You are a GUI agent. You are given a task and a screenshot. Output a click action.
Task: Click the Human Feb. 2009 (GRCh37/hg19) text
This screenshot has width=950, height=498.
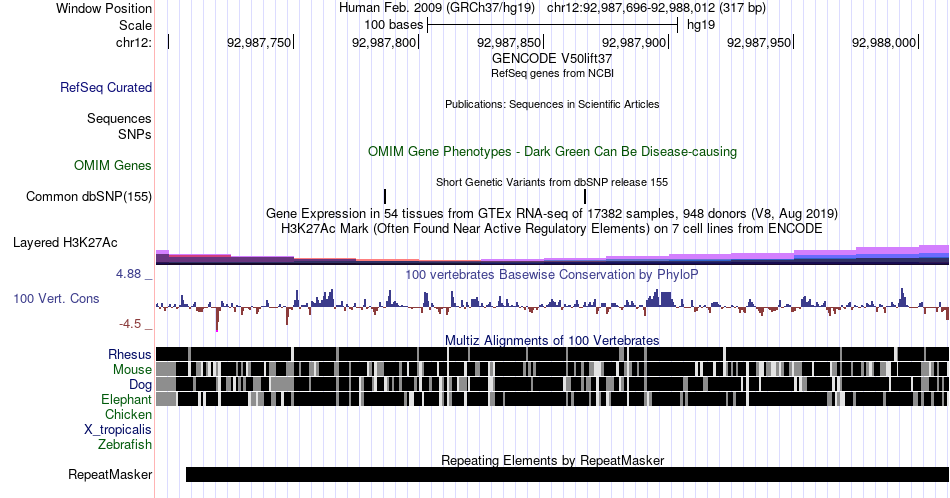point(437,8)
